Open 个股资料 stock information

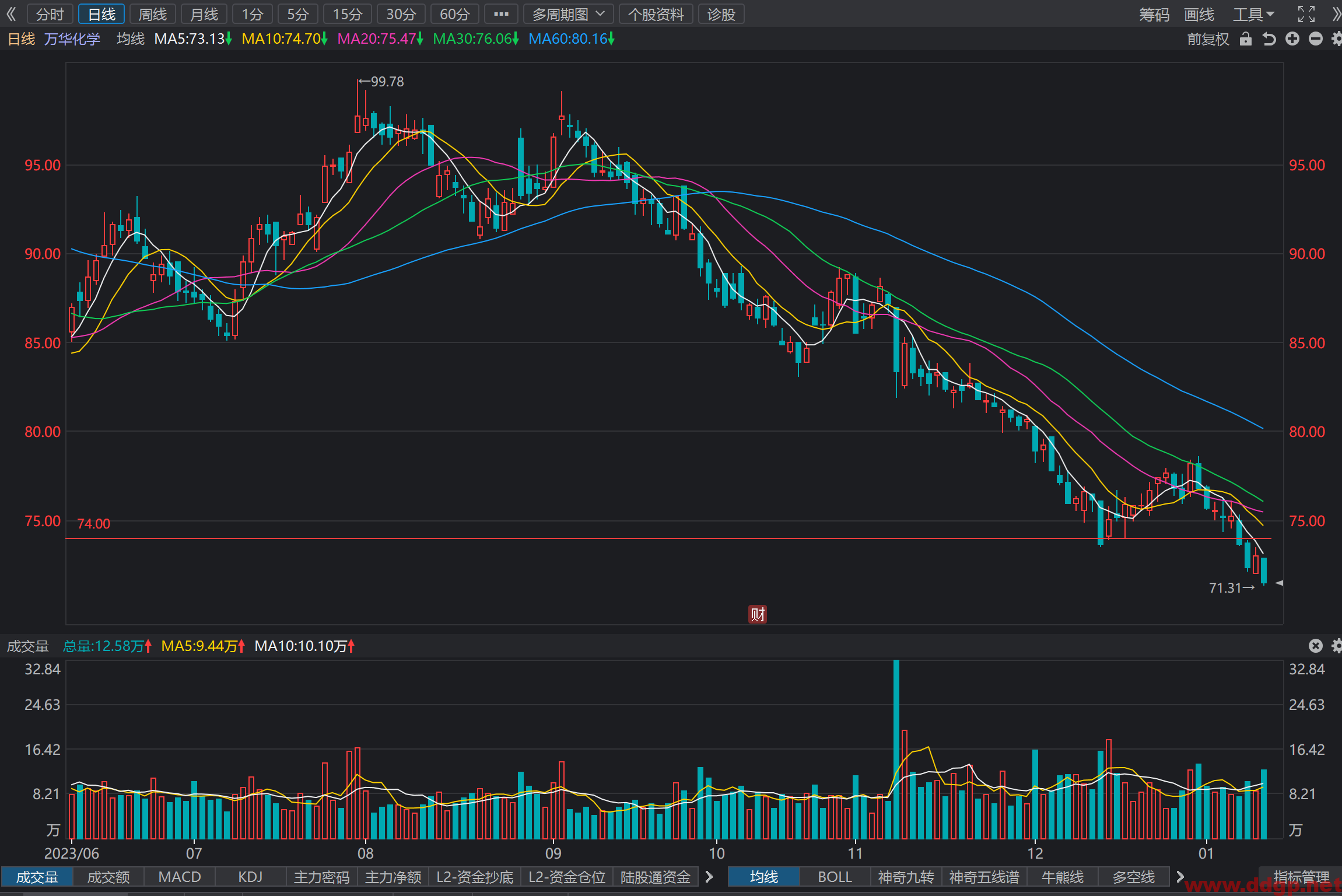pyautogui.click(x=656, y=14)
